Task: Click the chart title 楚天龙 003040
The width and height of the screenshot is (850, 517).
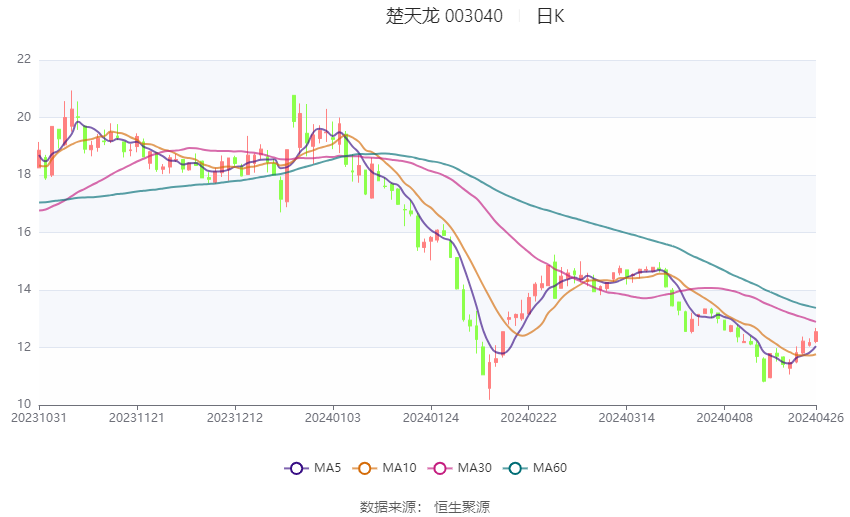Action: pos(444,16)
